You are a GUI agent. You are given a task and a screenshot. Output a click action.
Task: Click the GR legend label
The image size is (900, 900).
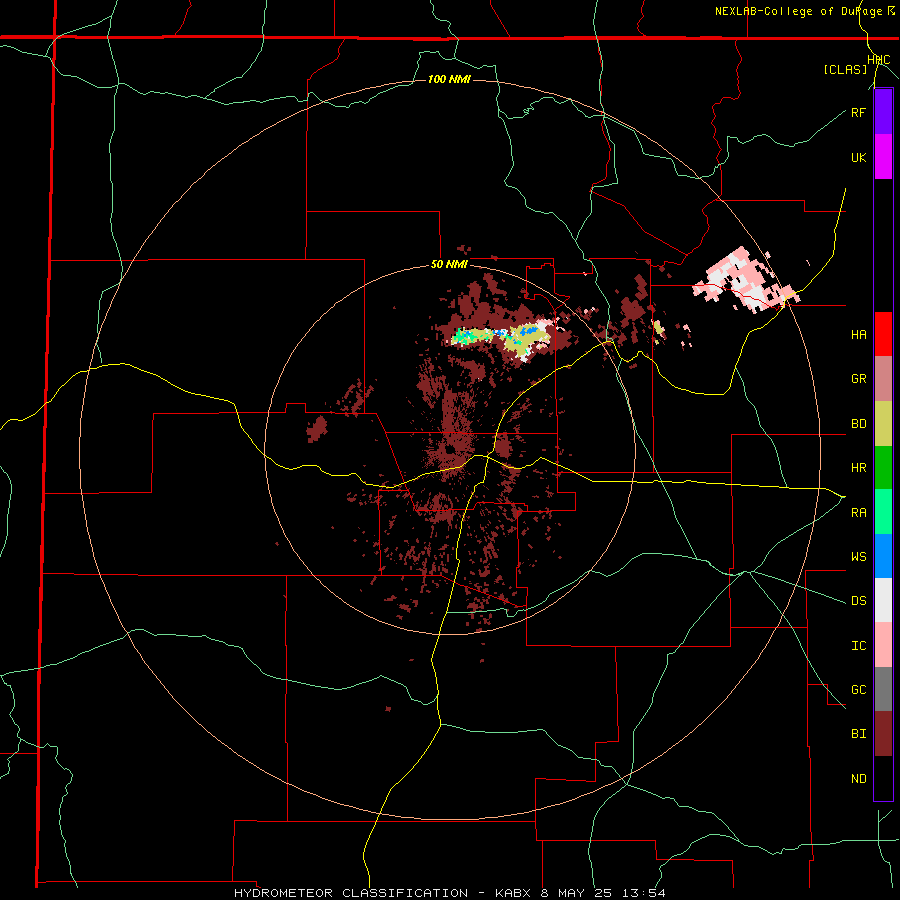pyautogui.click(x=858, y=379)
